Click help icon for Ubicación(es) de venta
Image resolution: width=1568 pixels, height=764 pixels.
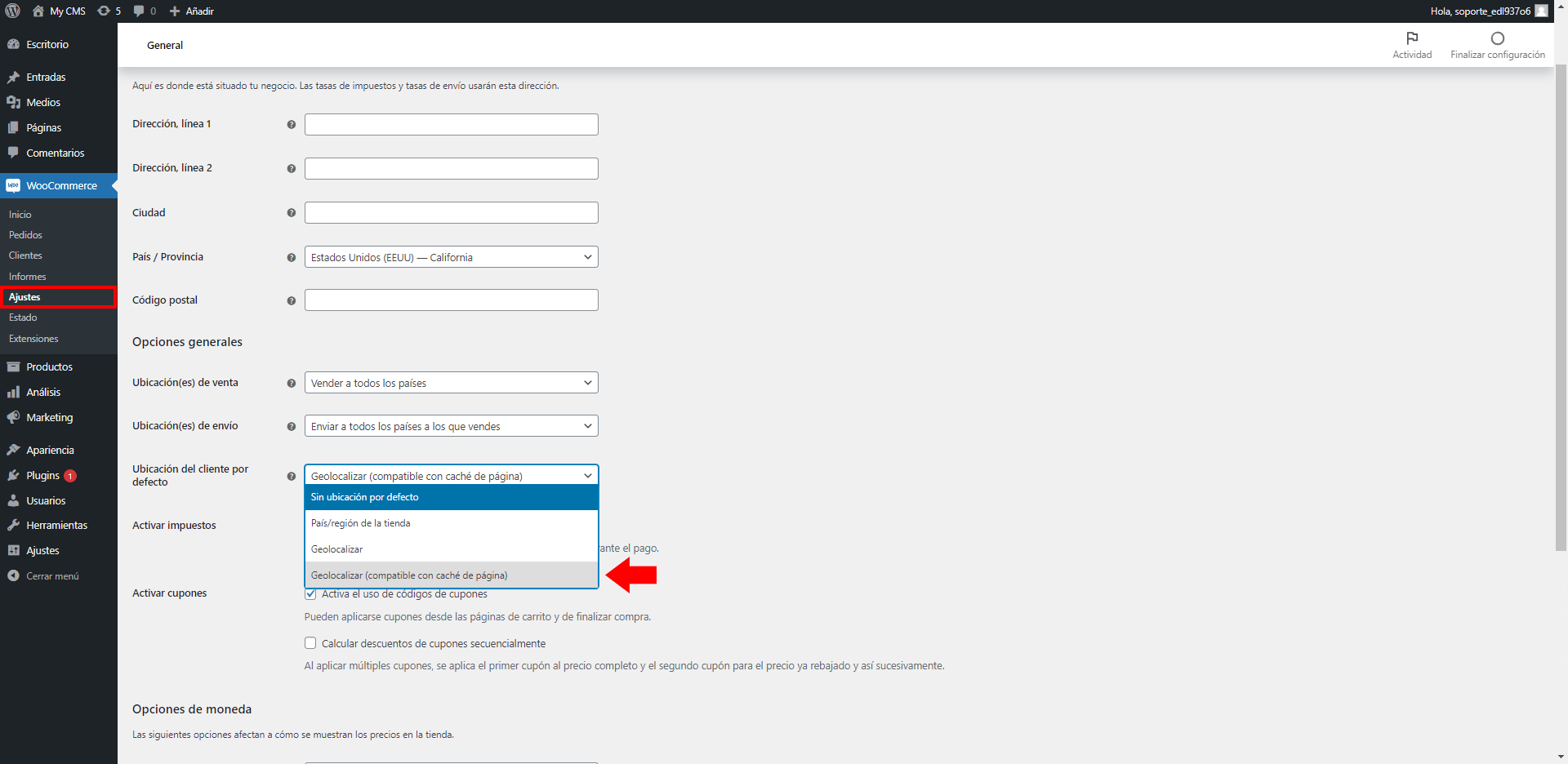[x=291, y=383]
